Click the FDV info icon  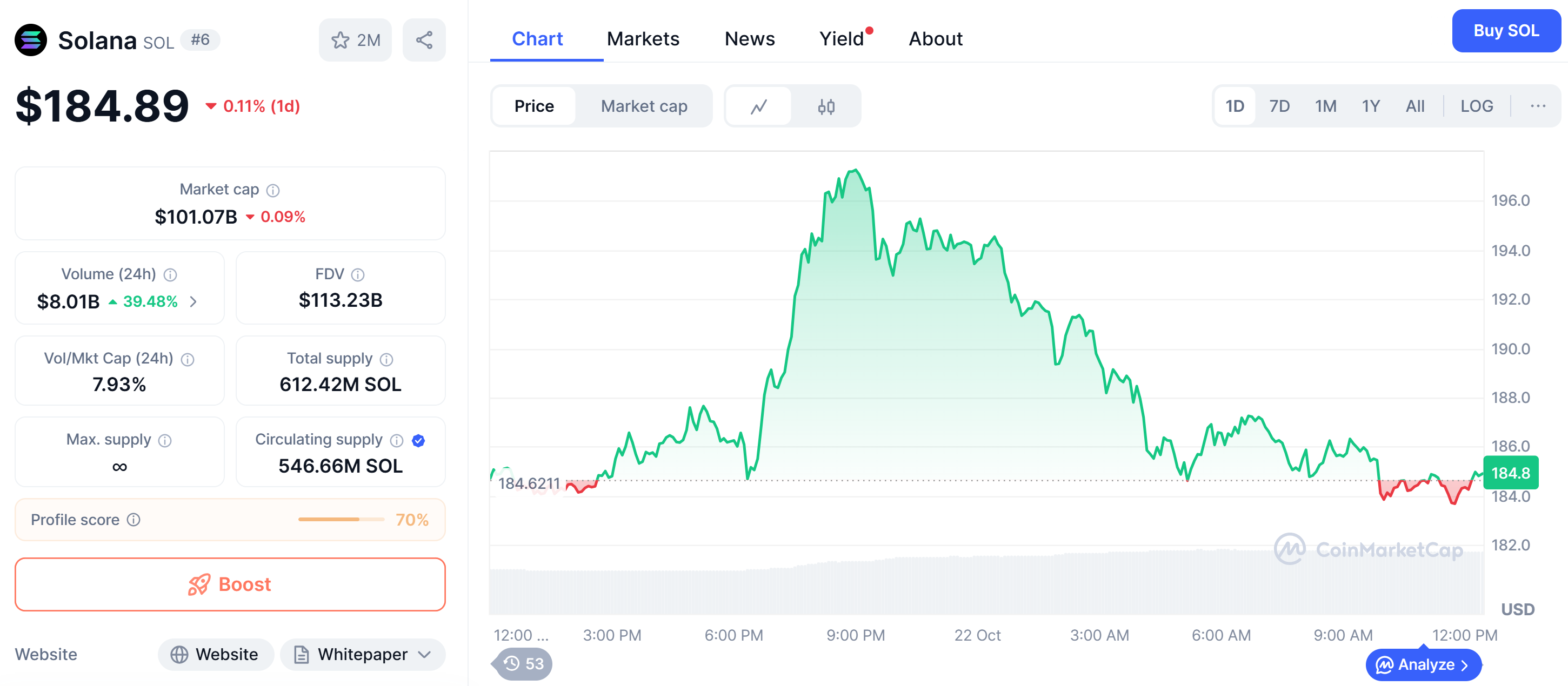[x=358, y=275]
